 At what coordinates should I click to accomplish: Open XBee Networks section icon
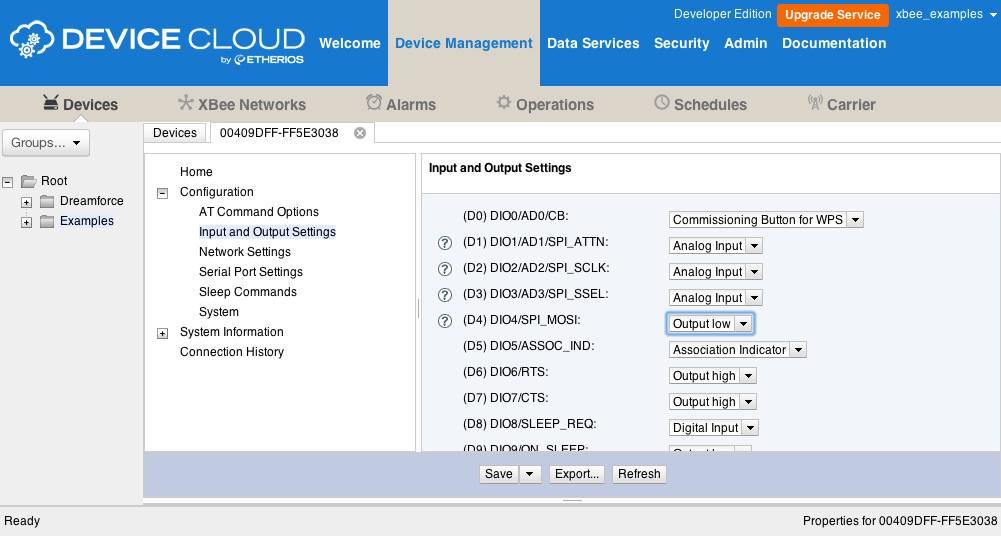pos(185,102)
